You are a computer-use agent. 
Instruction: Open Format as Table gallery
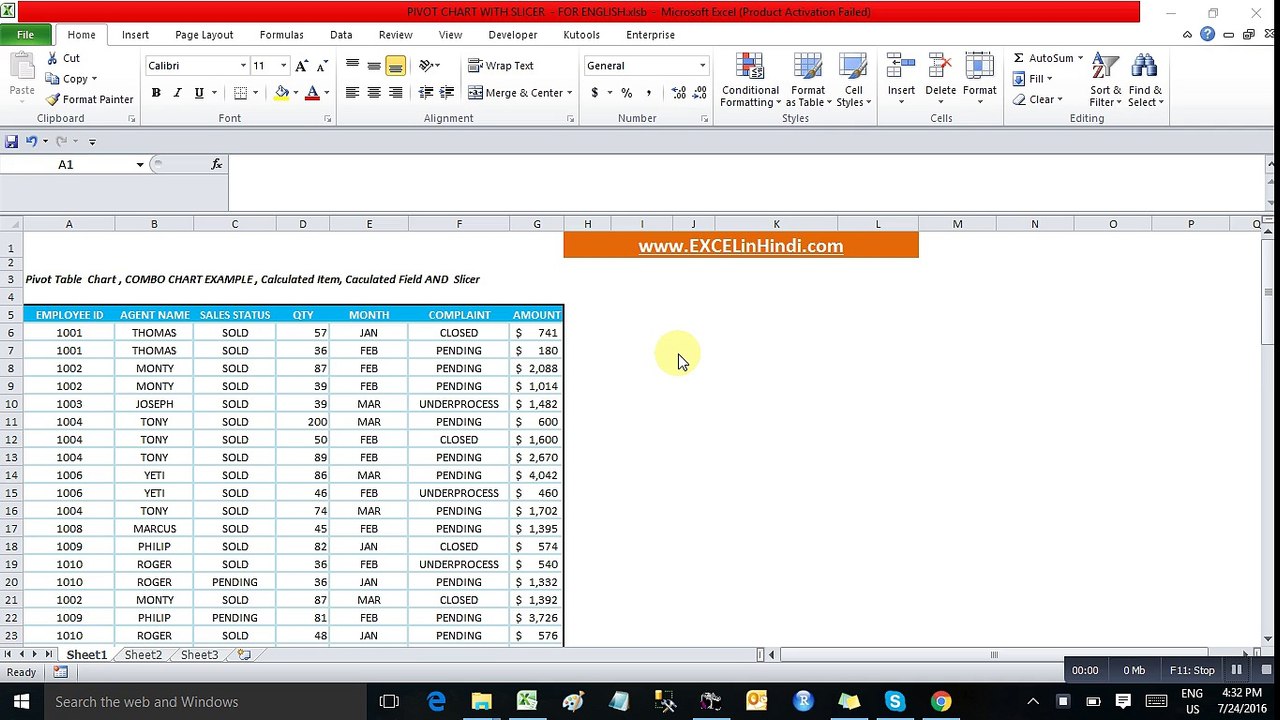(x=807, y=80)
